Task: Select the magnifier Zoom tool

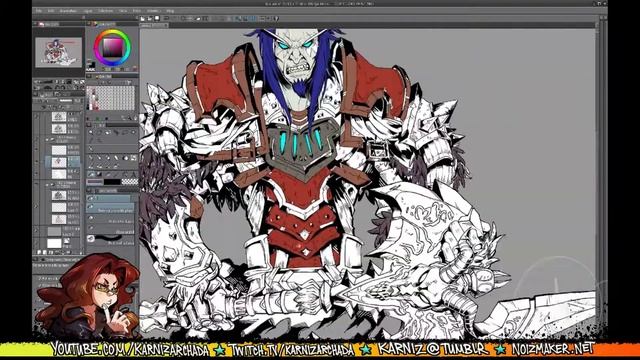Action: (91, 132)
